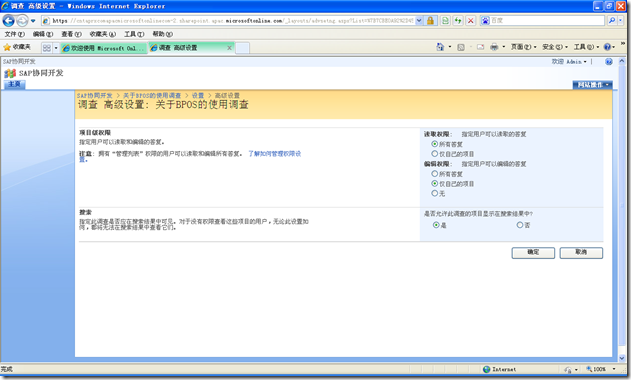631x380 pixels.
Task: Select 是 for search results visibility
Action: coord(436,225)
